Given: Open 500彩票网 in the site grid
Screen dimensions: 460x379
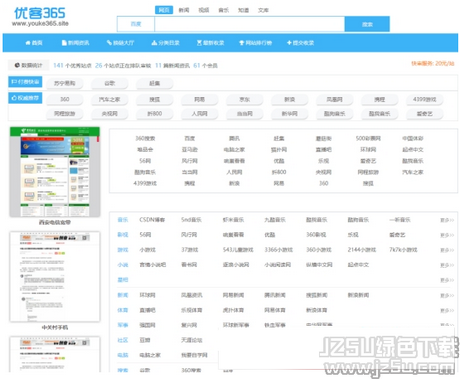Looking at the screenshot, I should click(368, 138).
